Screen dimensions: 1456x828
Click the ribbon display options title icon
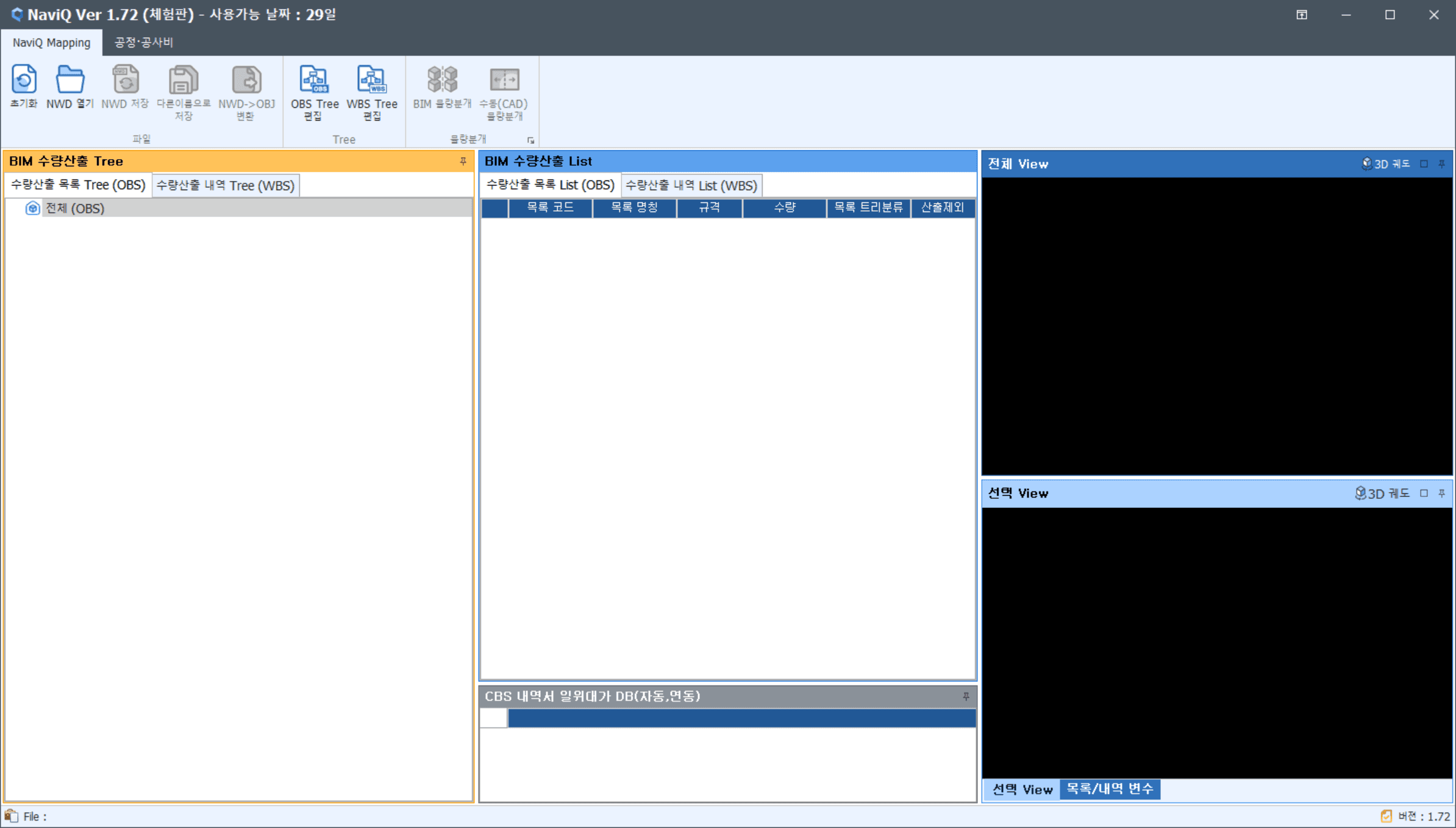1302,15
